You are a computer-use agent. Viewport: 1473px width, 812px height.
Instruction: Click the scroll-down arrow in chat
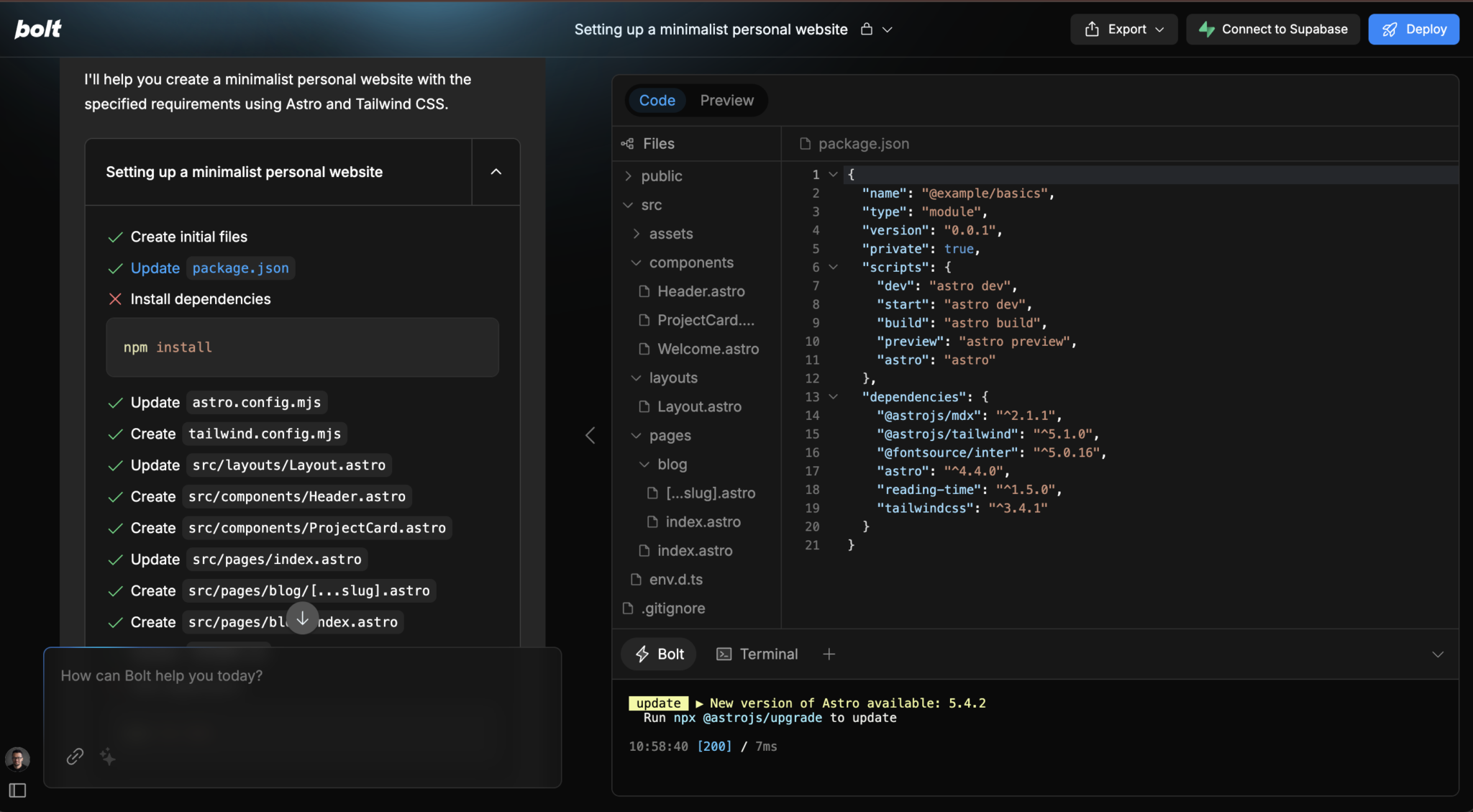(302, 617)
